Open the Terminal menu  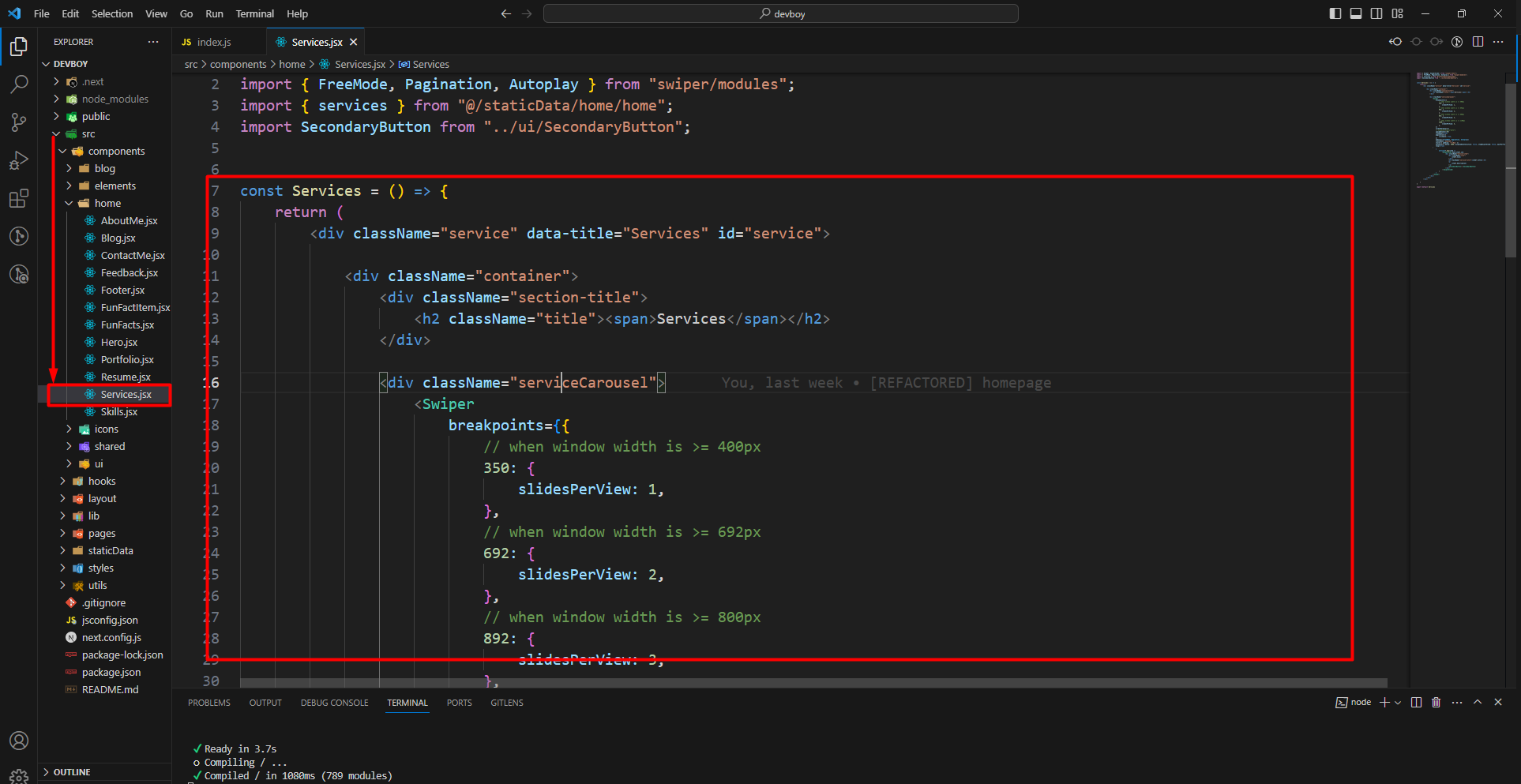pos(254,13)
